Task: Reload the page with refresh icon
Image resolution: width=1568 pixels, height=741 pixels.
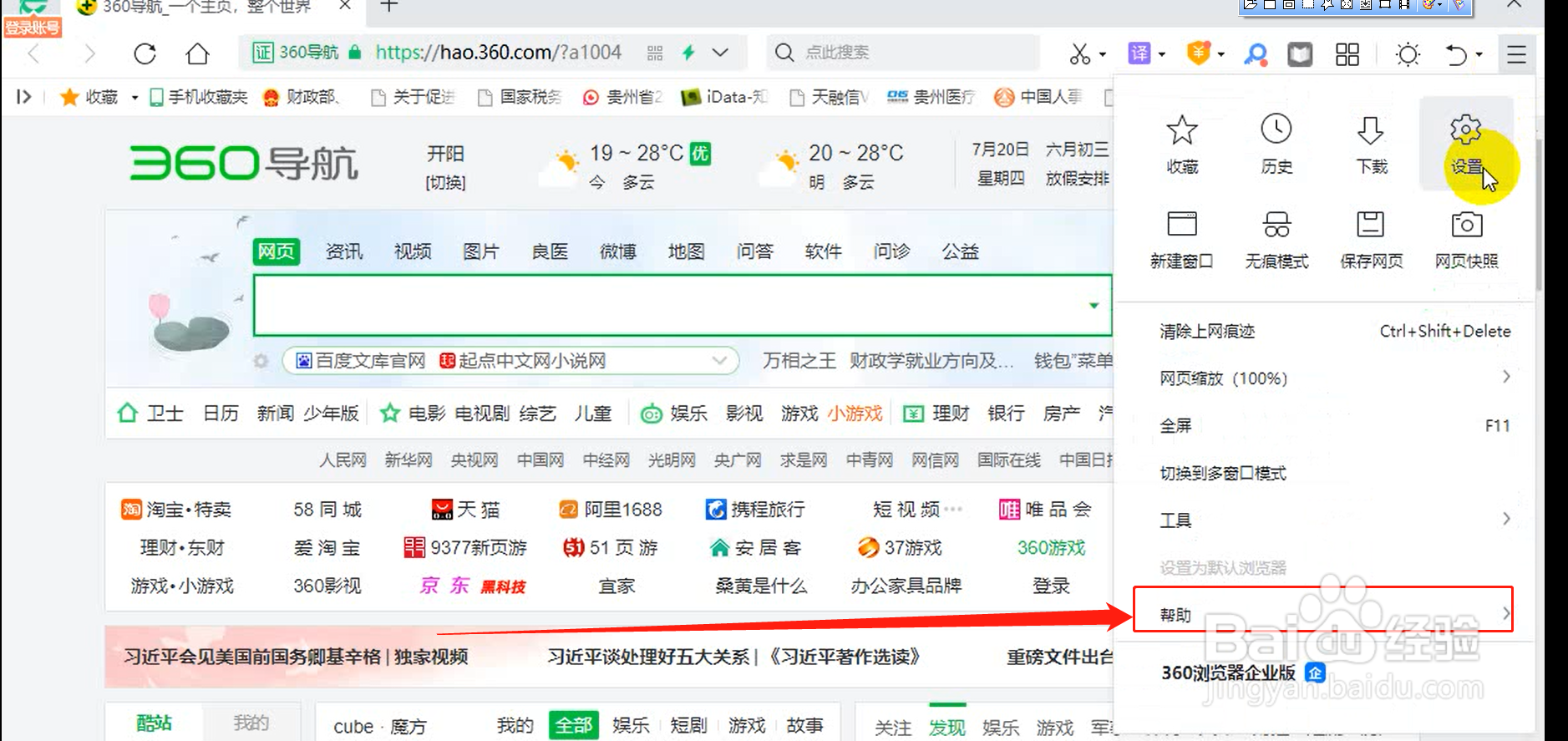Action: pyautogui.click(x=145, y=53)
